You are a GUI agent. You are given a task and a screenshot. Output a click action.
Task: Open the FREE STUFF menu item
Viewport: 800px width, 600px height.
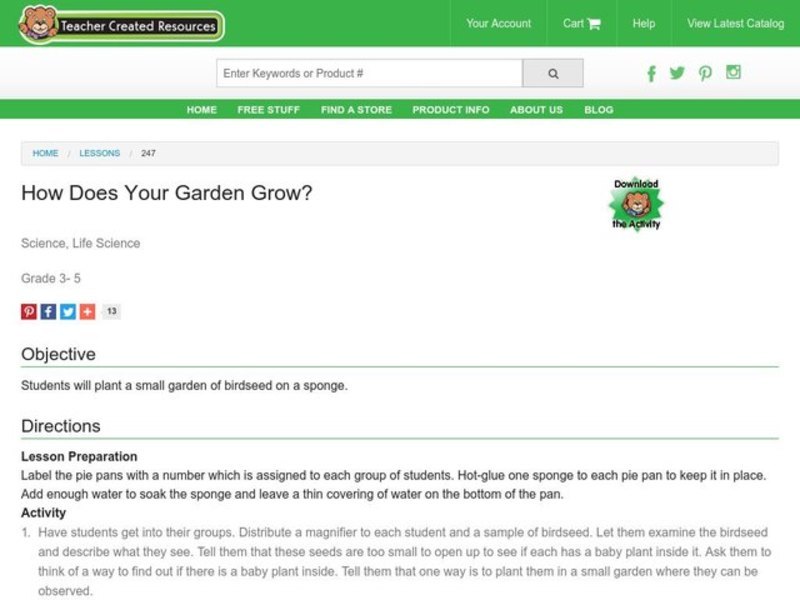pos(266,110)
